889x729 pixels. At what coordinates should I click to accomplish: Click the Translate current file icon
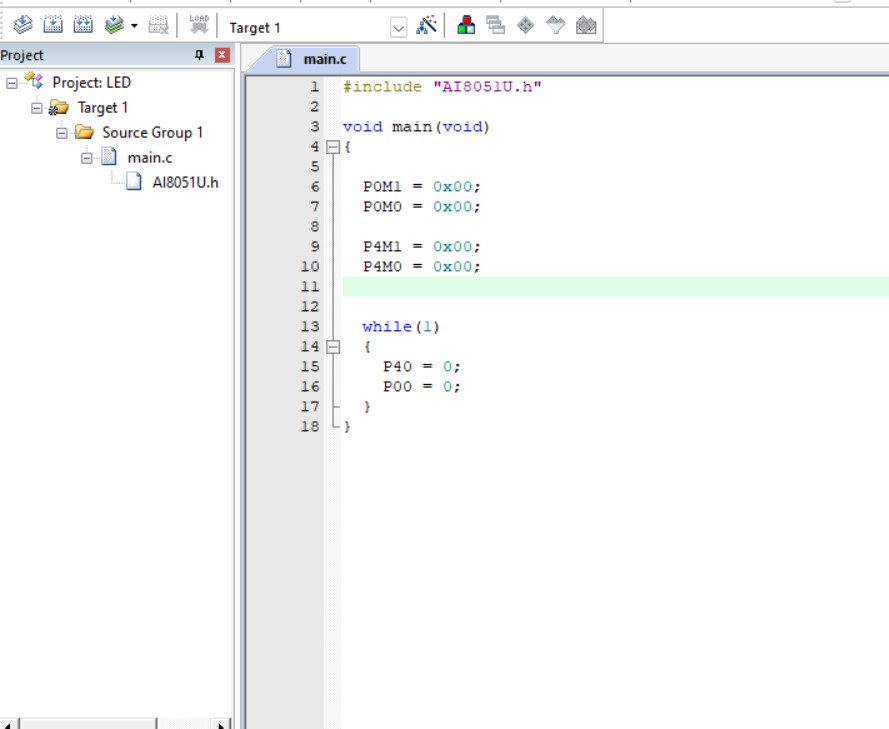(23, 25)
